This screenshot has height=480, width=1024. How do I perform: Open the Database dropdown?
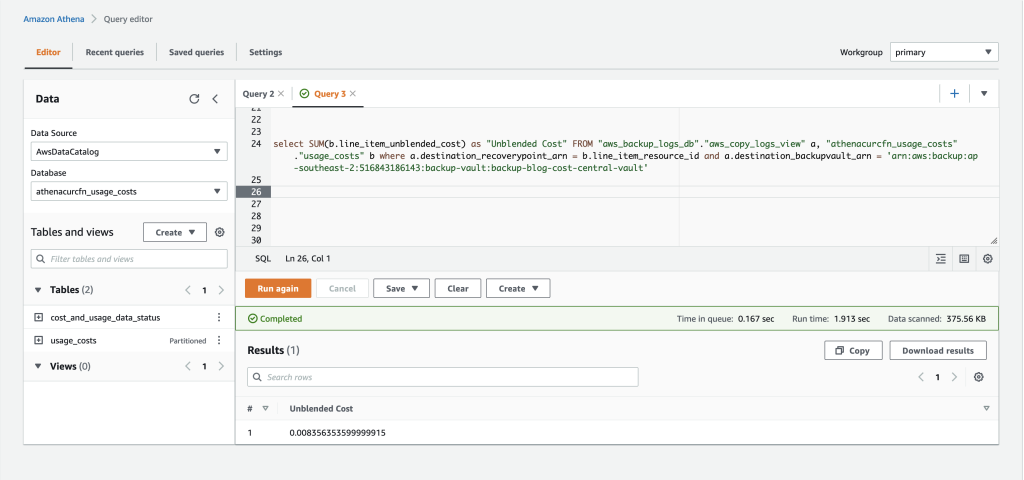tap(129, 191)
